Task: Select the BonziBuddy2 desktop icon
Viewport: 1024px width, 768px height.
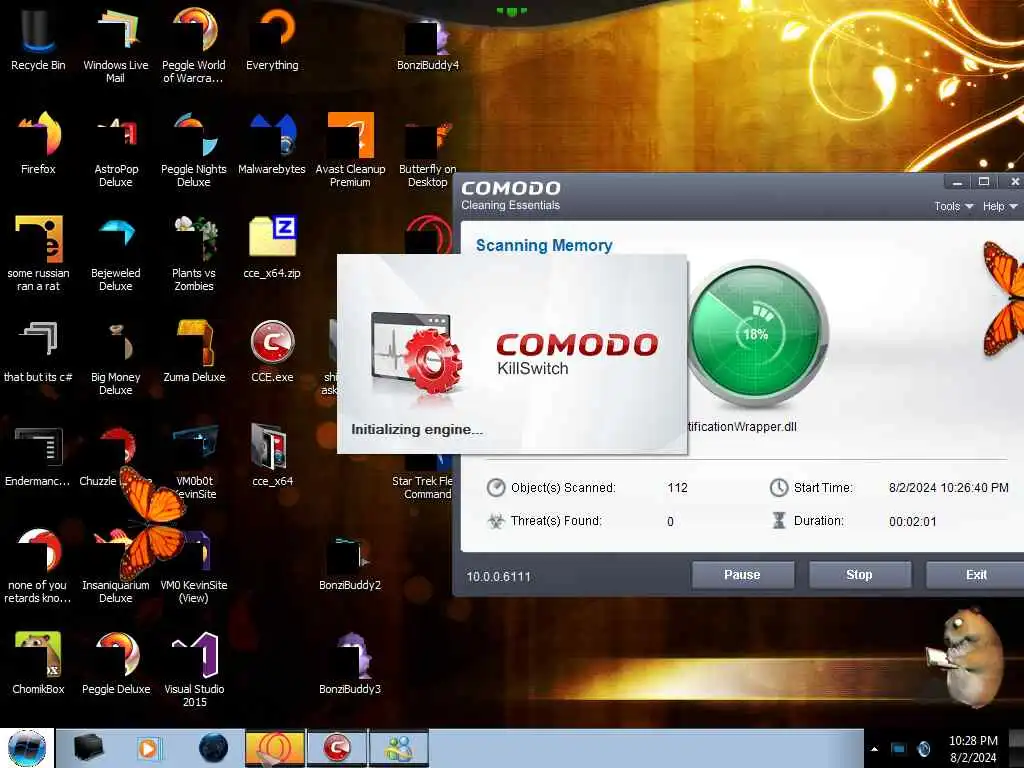Action: pos(350,563)
